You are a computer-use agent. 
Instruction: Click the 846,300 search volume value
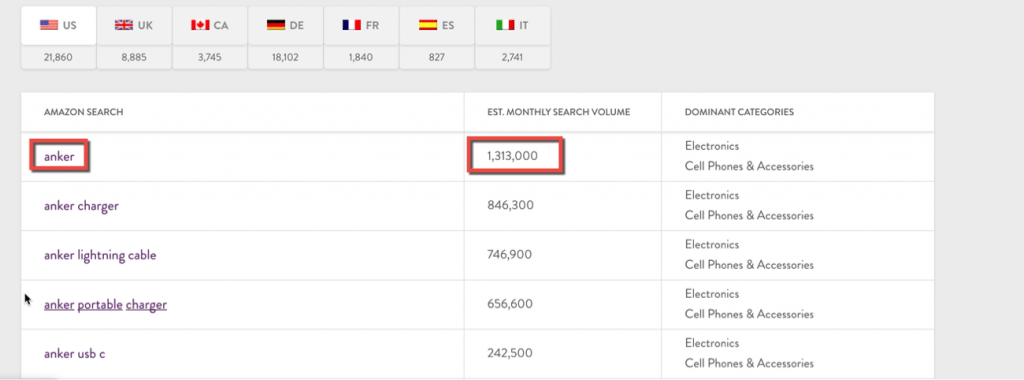pos(510,206)
